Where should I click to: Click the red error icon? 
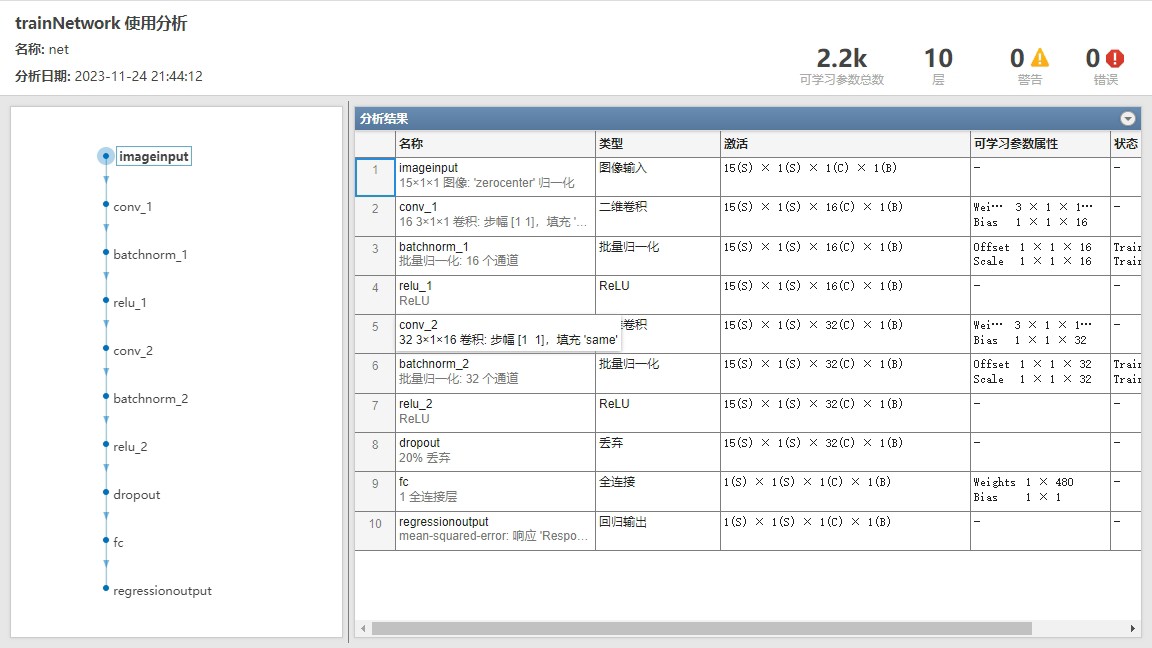[x=1115, y=58]
